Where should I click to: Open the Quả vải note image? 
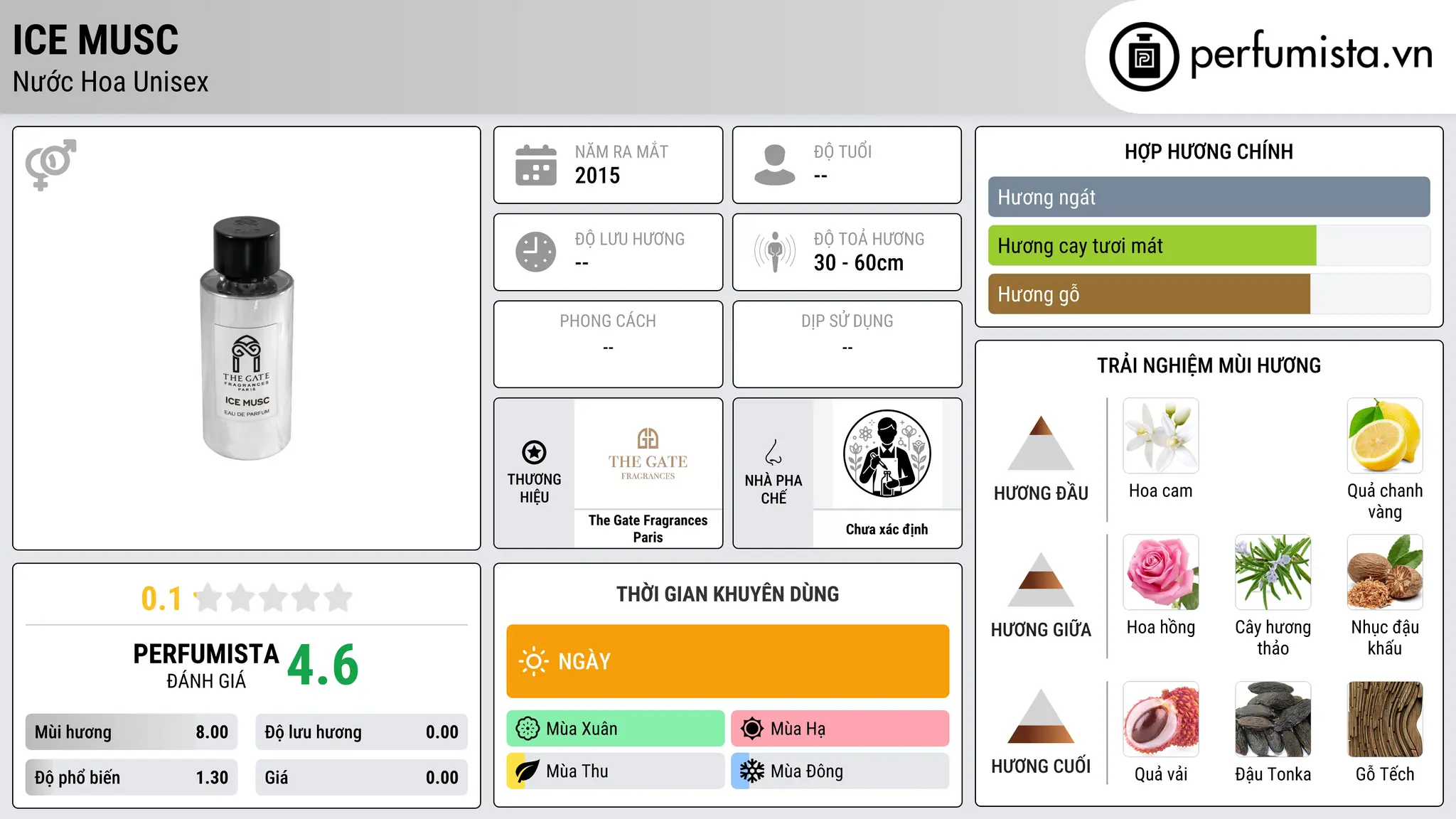click(x=1161, y=719)
